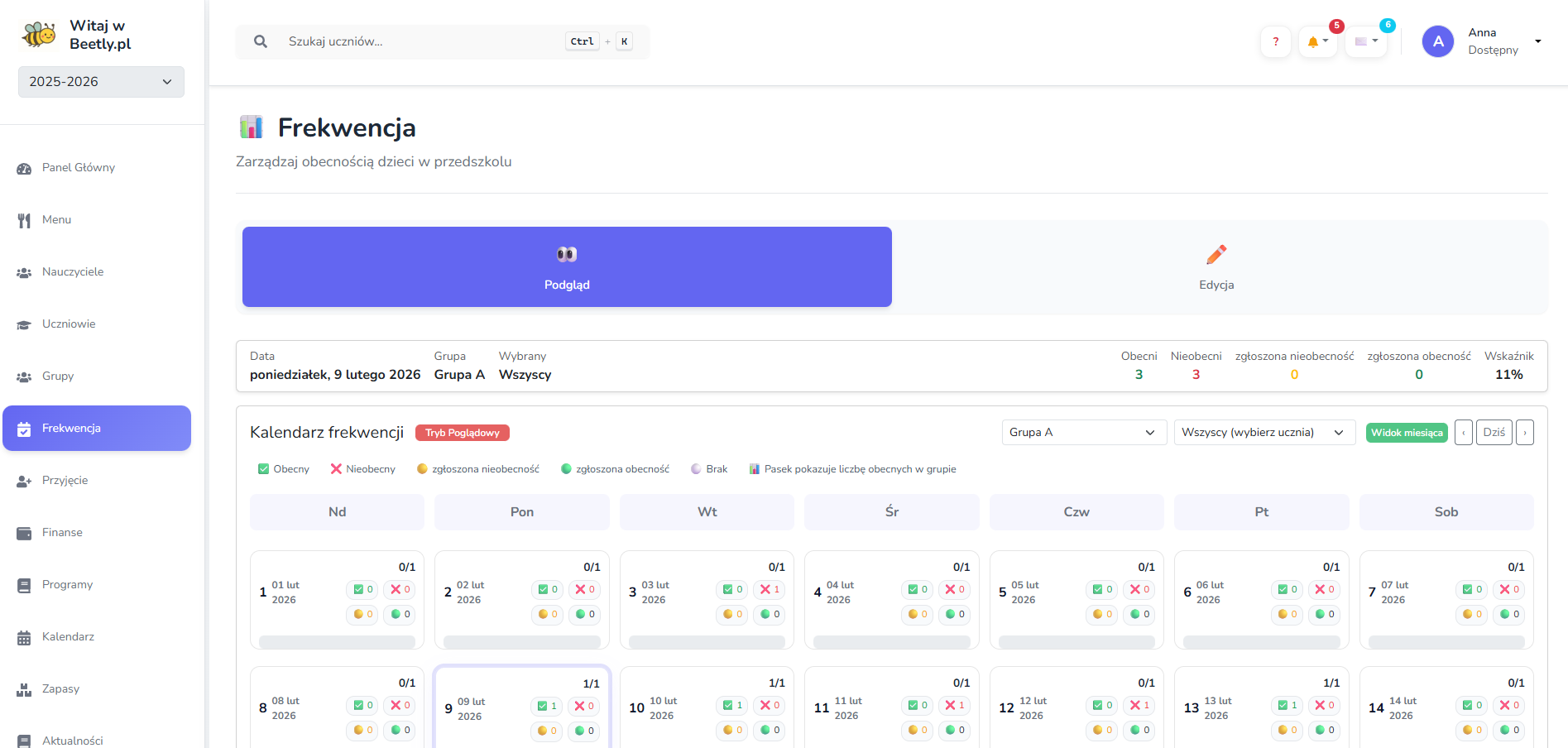Open the Wszyscy (wybierz ucznia) dropdown
The image size is (1568, 748).
[1264, 432]
